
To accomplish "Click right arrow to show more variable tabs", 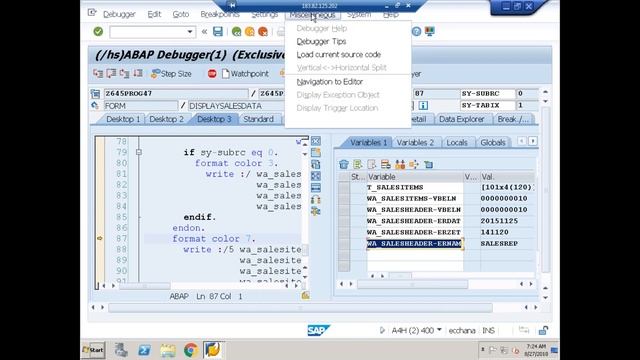I will coord(533,141).
